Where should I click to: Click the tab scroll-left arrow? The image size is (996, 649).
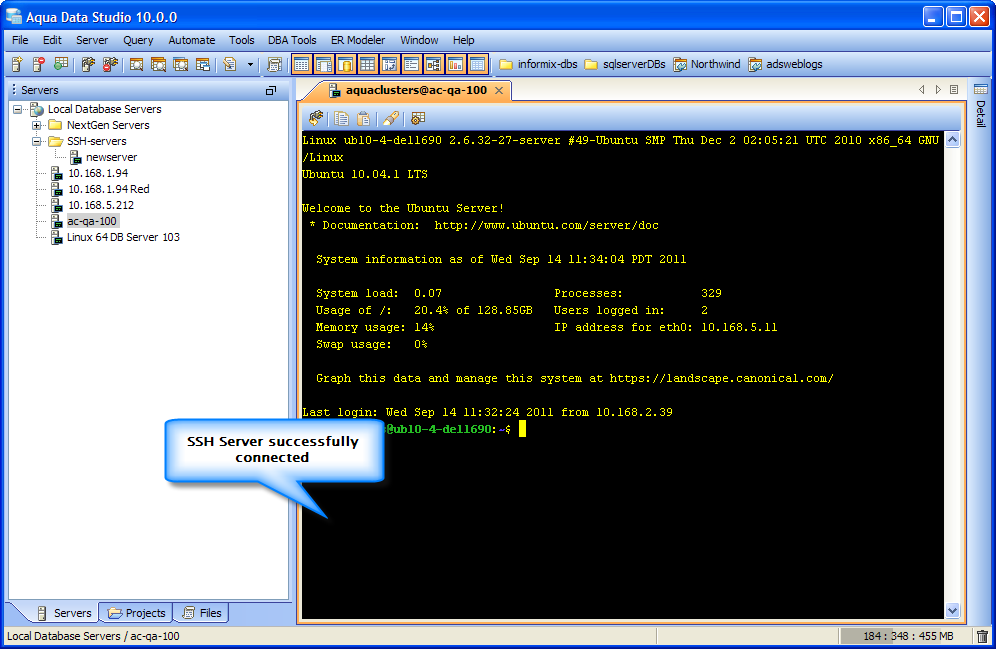[x=922, y=90]
